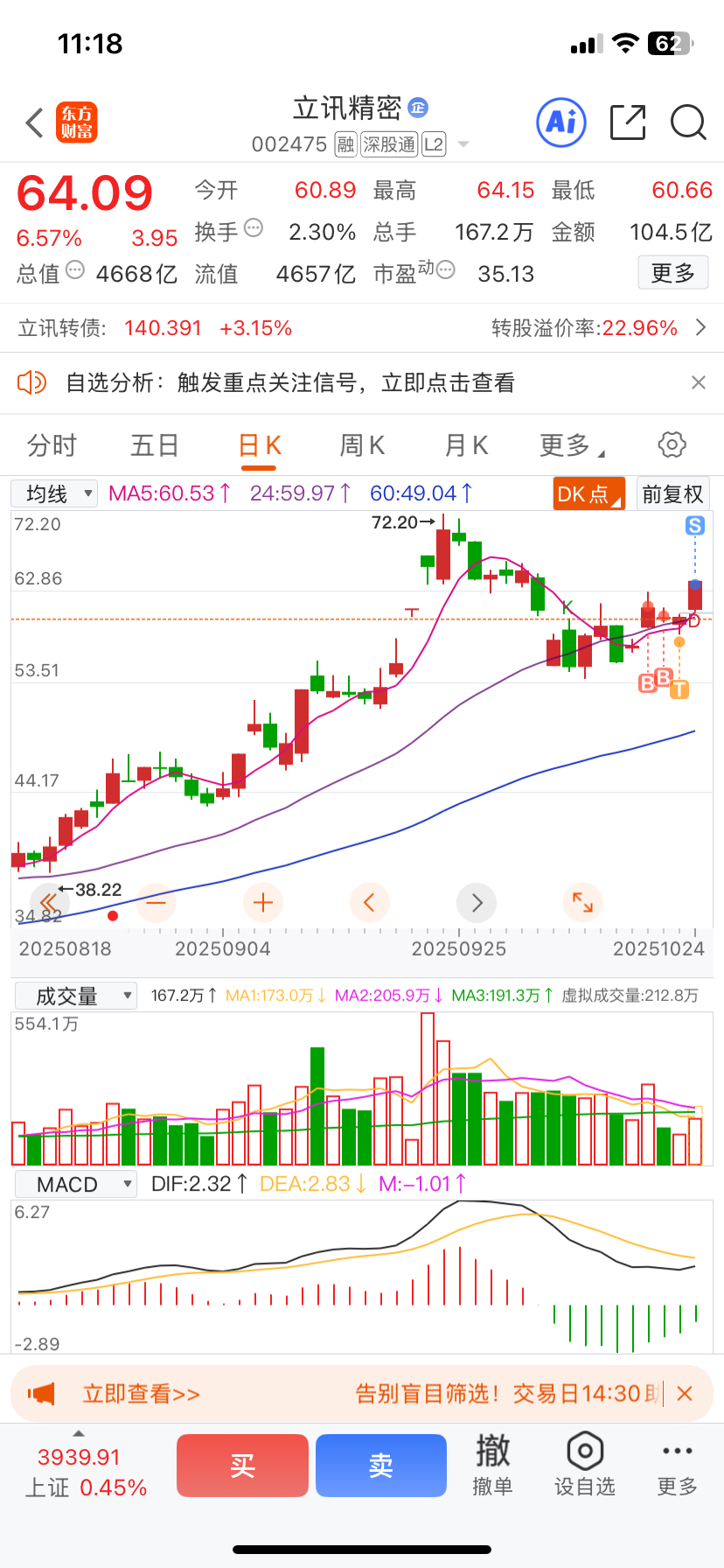Tap the orange T marker on chart
The width and height of the screenshot is (724, 1568).
point(679,689)
